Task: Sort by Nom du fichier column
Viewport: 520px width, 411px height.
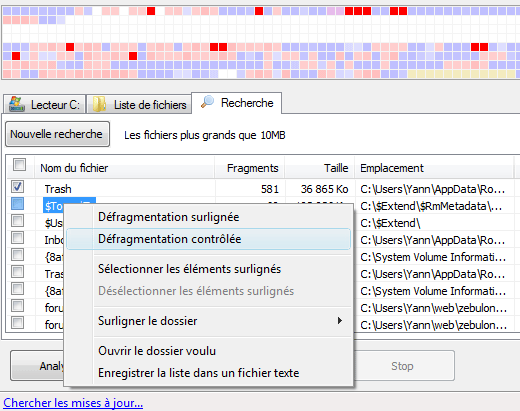Action: pos(124,168)
